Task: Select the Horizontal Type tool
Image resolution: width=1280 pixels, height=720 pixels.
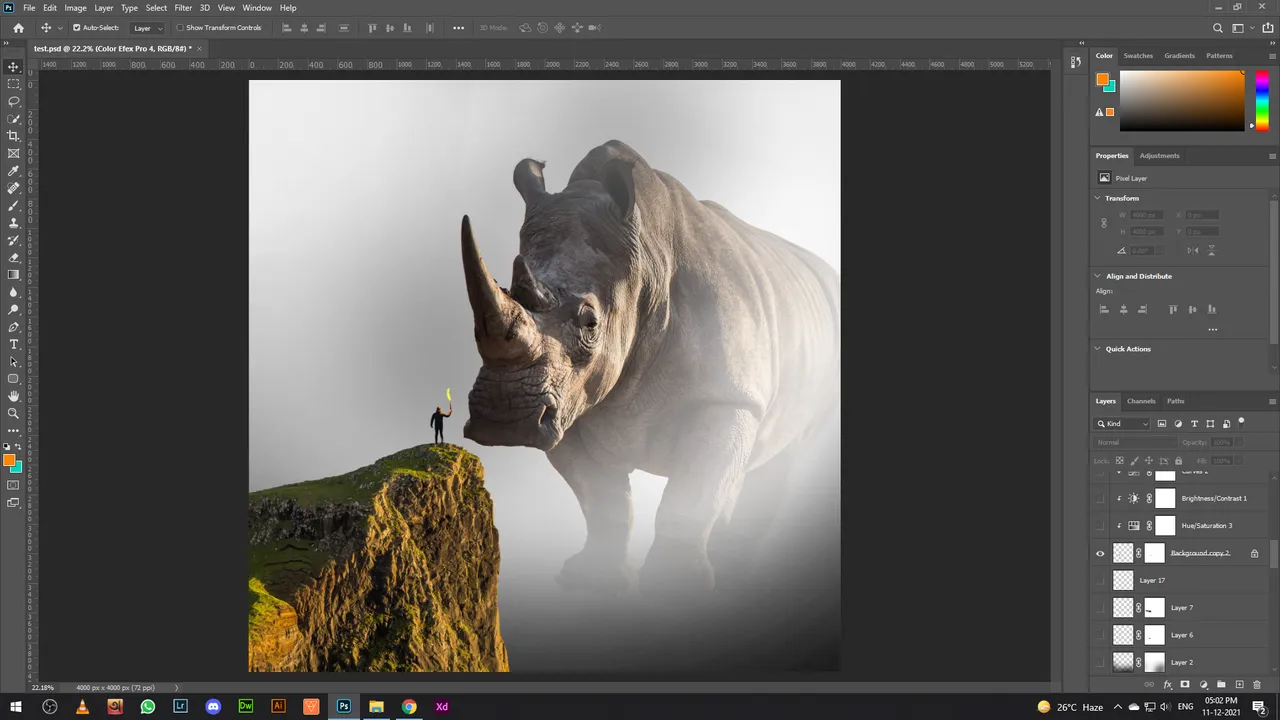Action: pyautogui.click(x=13, y=344)
